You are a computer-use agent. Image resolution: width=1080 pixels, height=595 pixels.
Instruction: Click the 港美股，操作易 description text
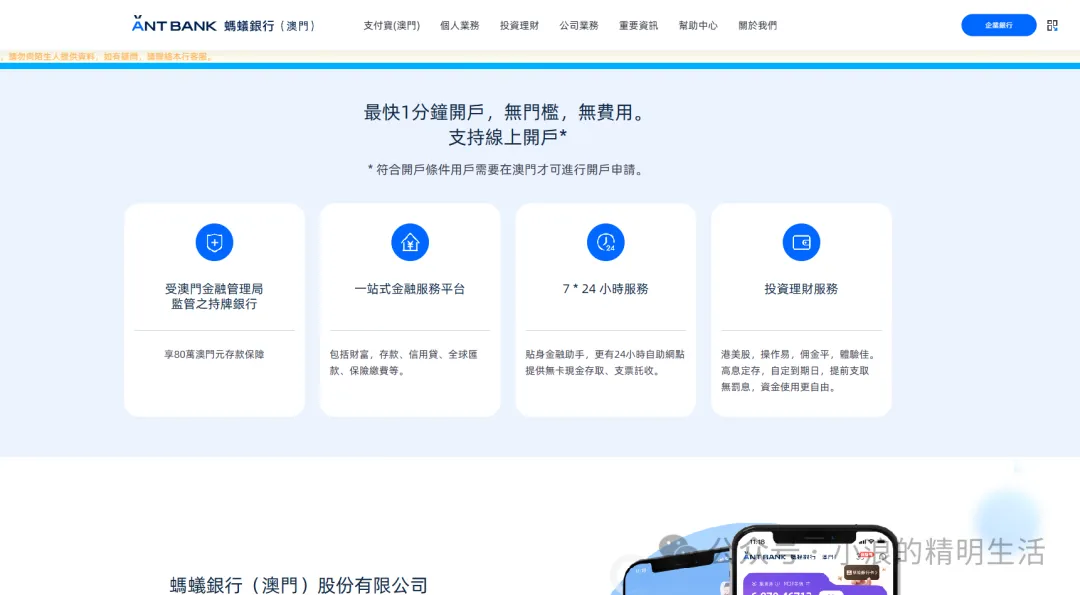coord(799,370)
